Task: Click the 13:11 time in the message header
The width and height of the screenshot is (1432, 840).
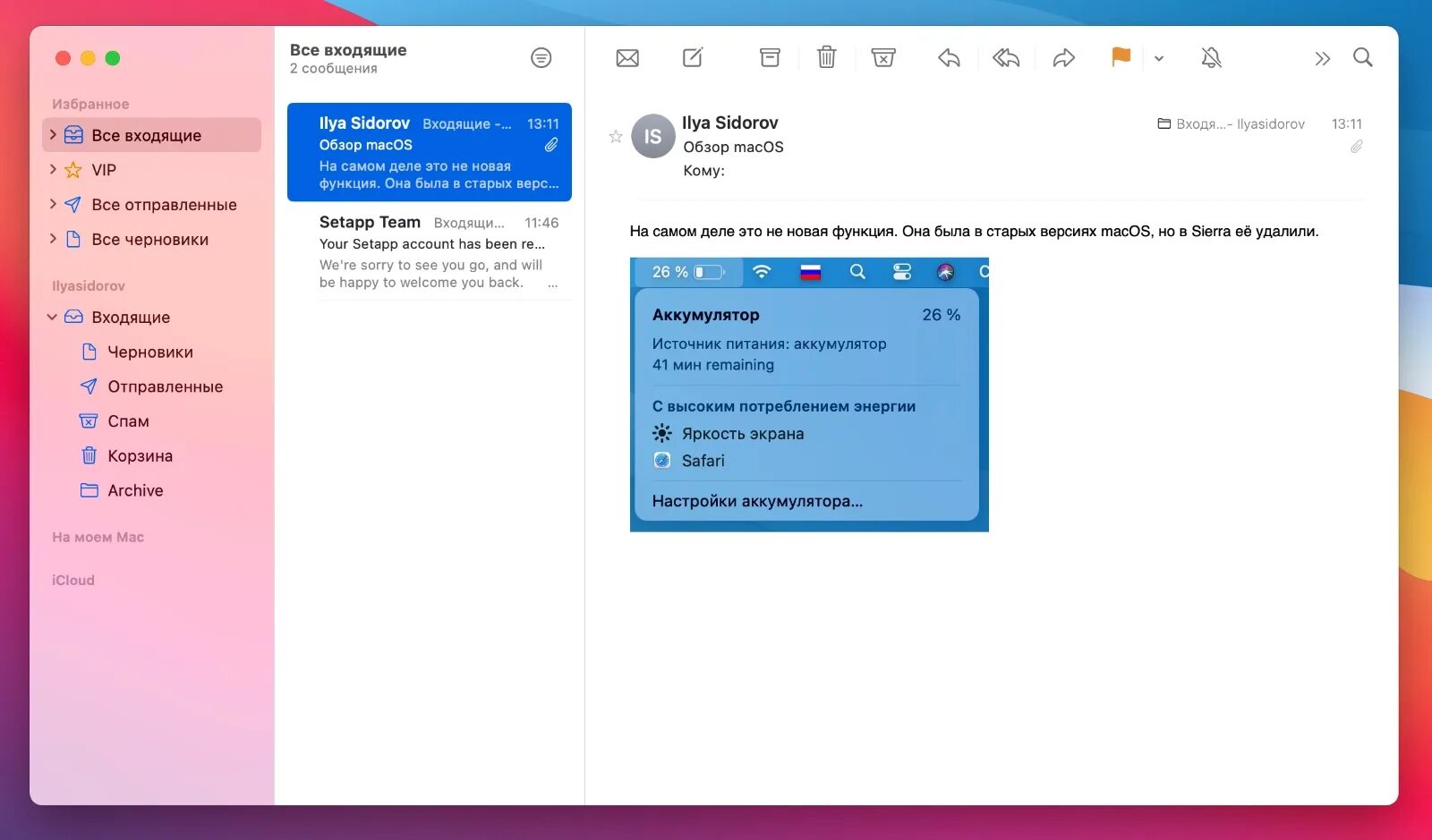Action: [x=1347, y=124]
